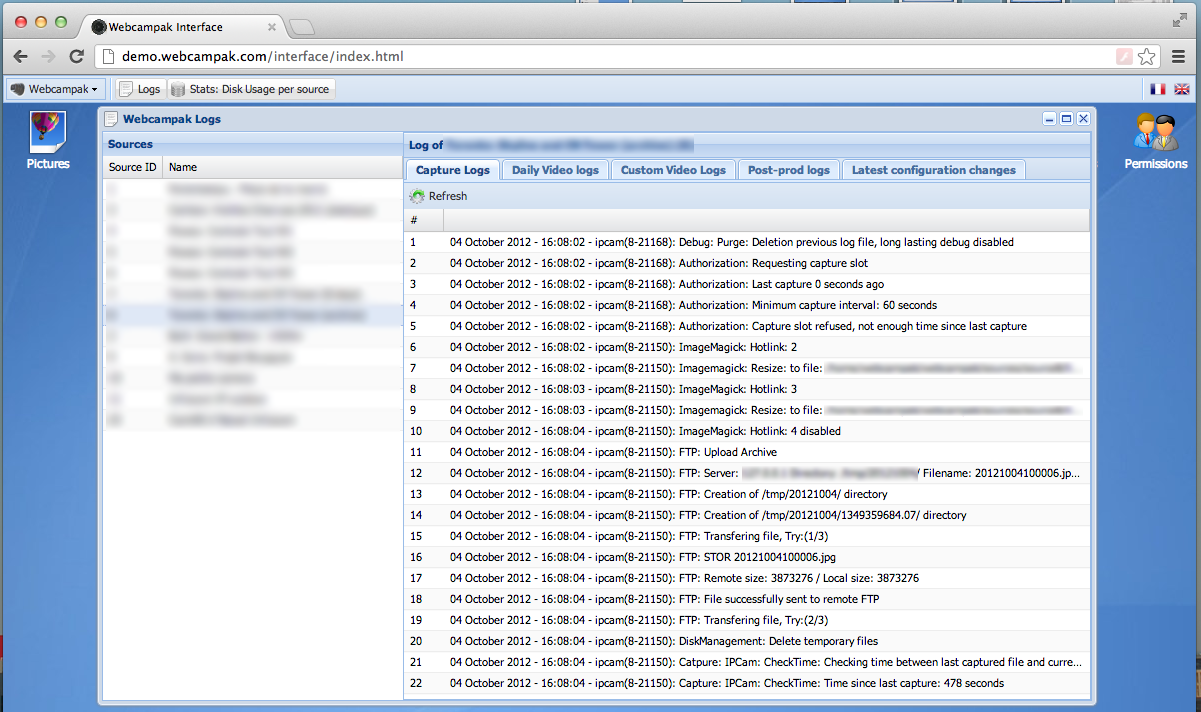Image resolution: width=1201 pixels, height=712 pixels.
Task: Click the browser forward arrow
Action: (48, 56)
